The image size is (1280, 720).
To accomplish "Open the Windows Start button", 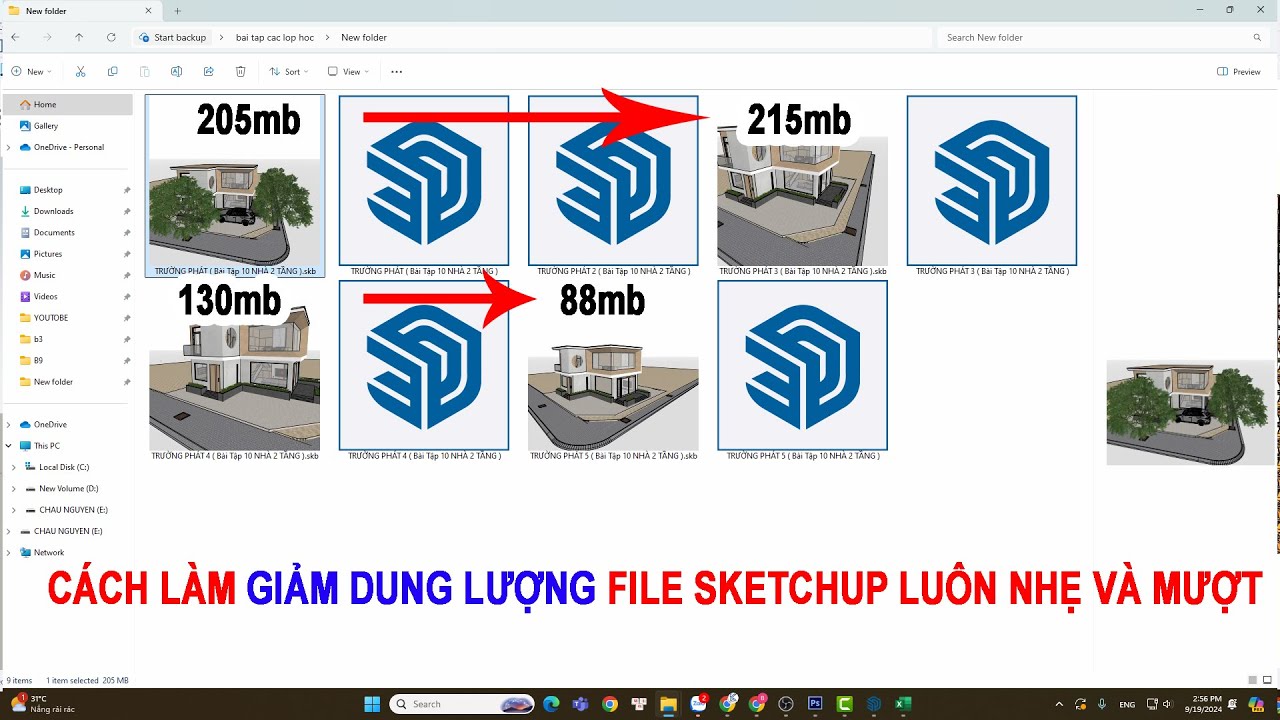I will coord(372,704).
